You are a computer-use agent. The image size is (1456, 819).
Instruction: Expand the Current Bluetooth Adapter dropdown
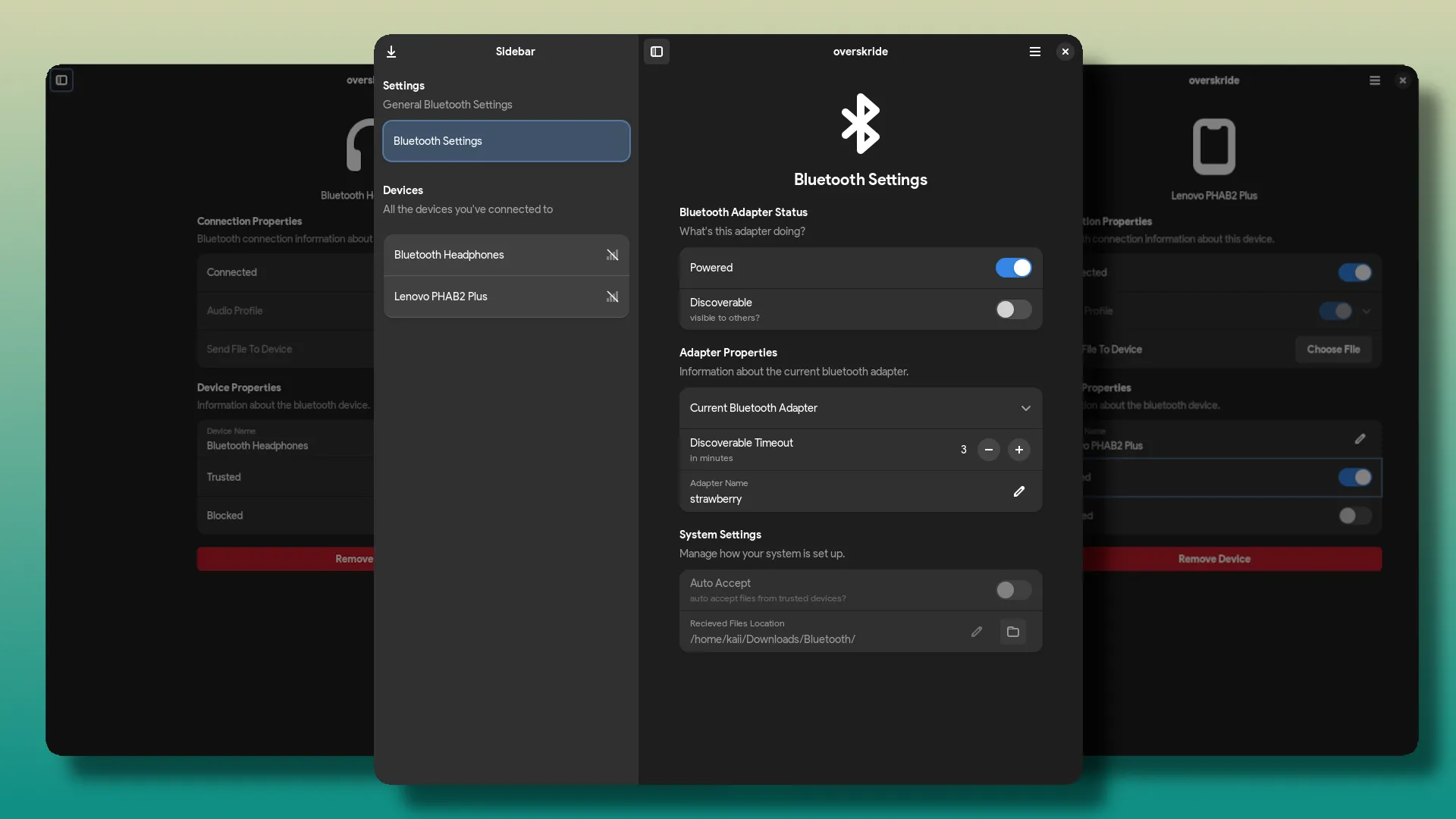tap(1025, 408)
